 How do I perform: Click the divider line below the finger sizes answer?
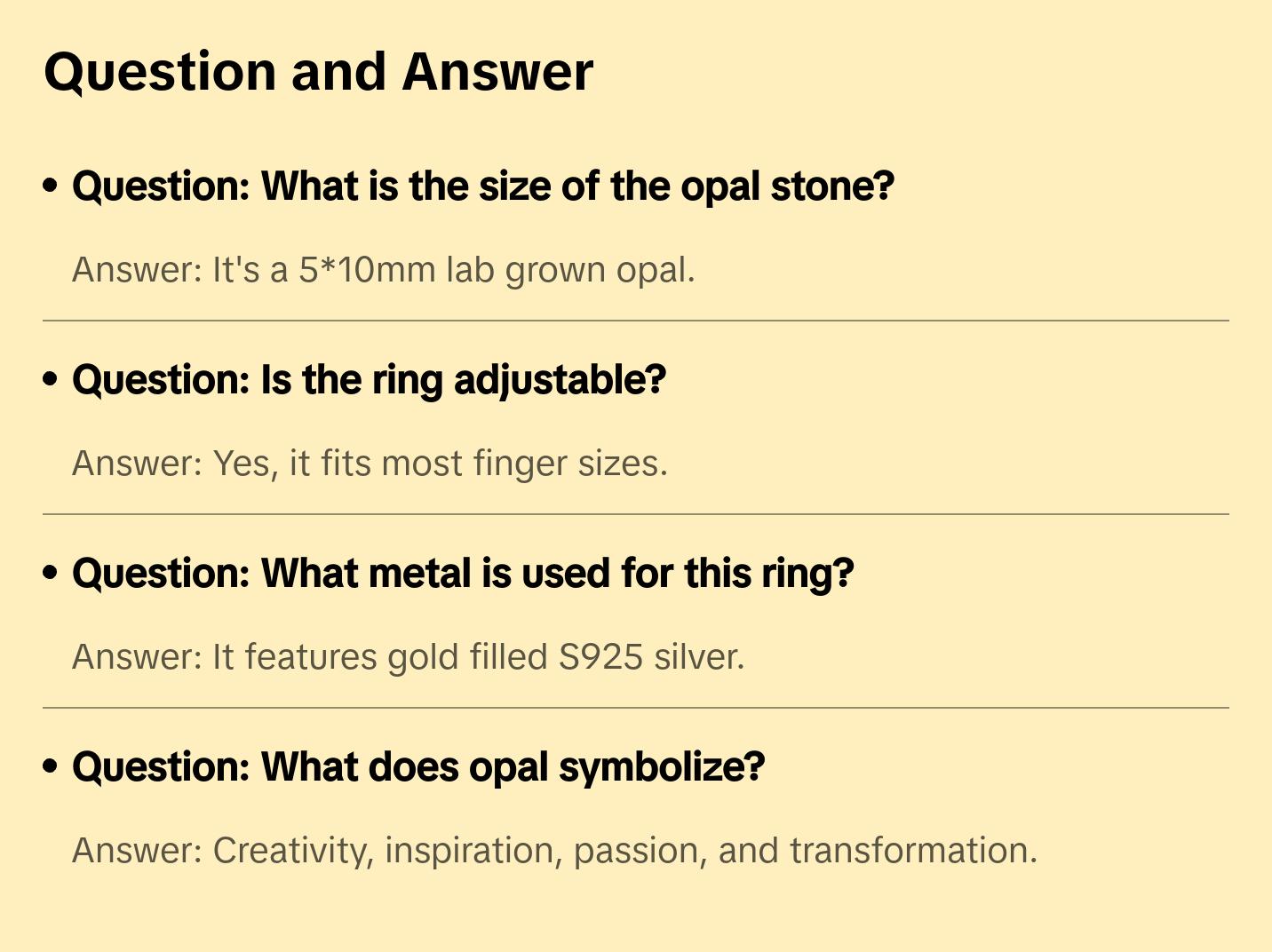click(635, 514)
